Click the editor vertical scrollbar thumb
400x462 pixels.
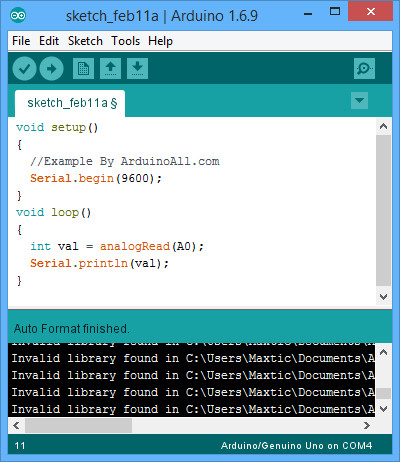coord(383,210)
